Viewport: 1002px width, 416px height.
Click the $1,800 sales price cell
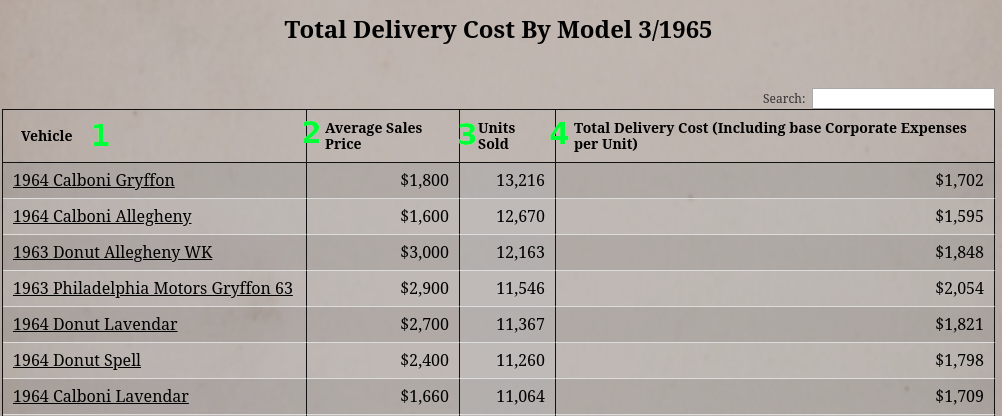[424, 180]
